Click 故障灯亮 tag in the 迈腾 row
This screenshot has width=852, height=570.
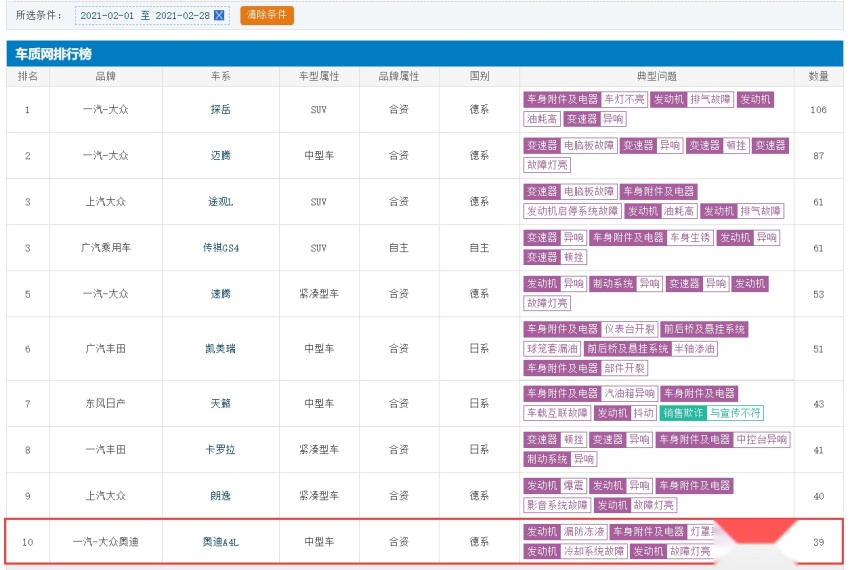pos(547,165)
